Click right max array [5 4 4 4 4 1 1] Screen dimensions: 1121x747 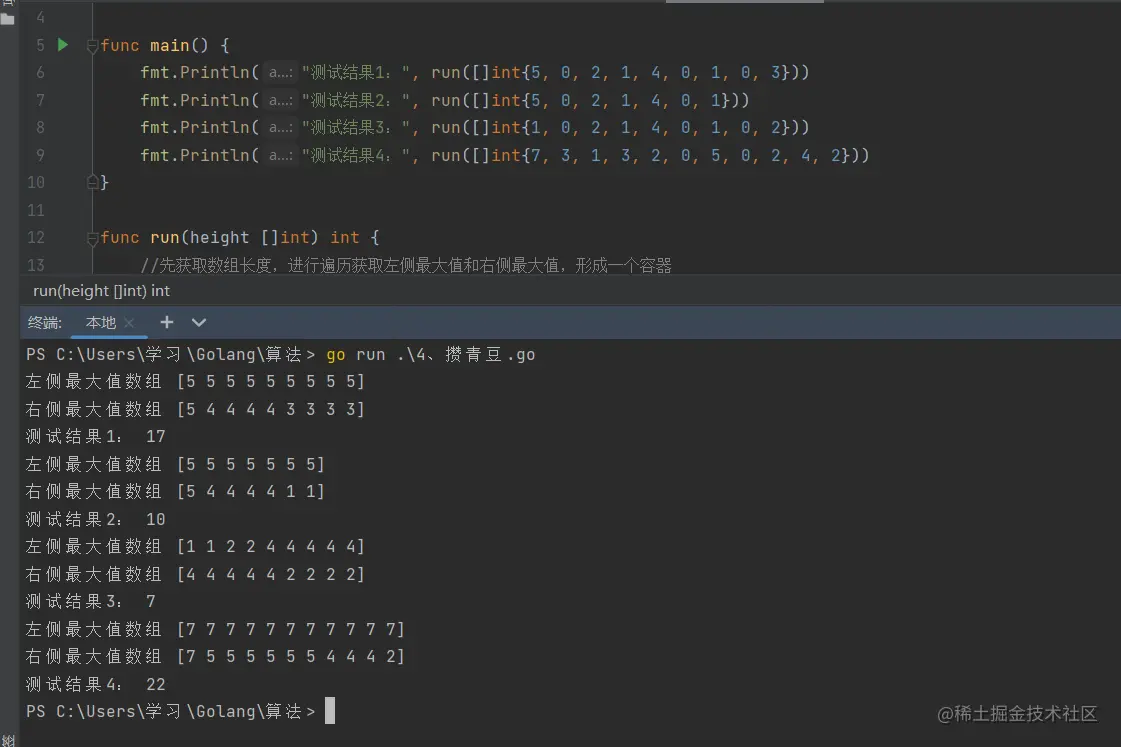pyautogui.click(x=251, y=492)
